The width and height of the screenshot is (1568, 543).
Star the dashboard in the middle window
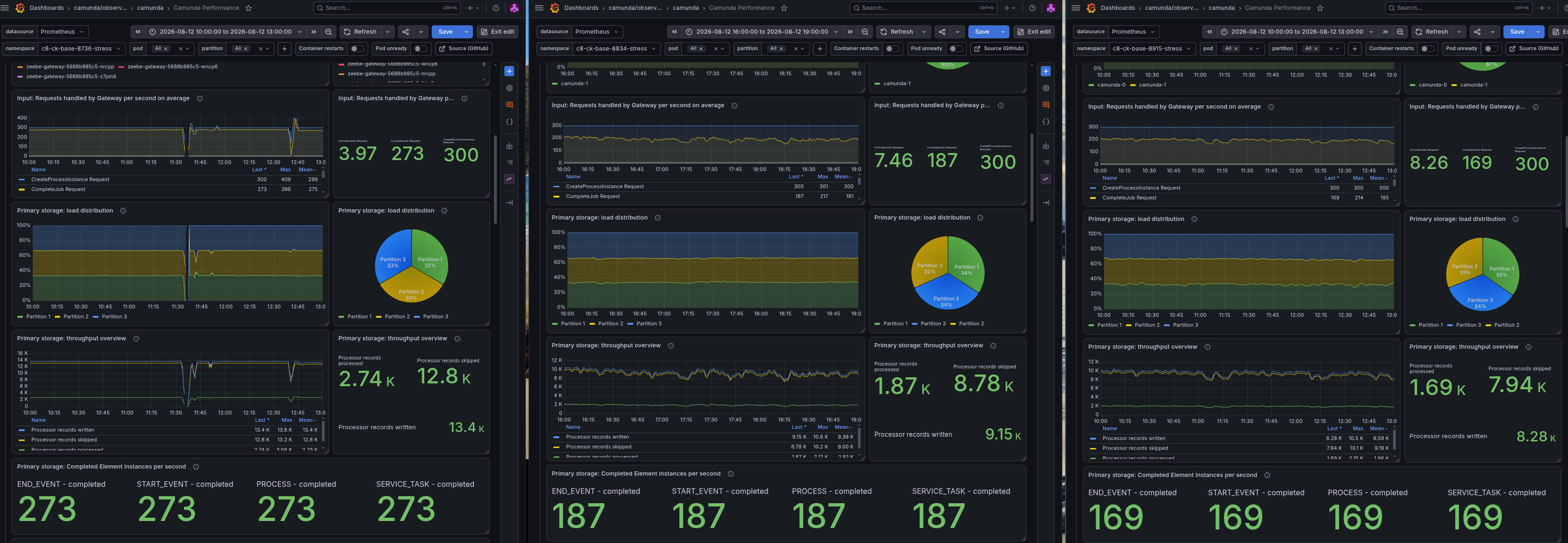784,8
